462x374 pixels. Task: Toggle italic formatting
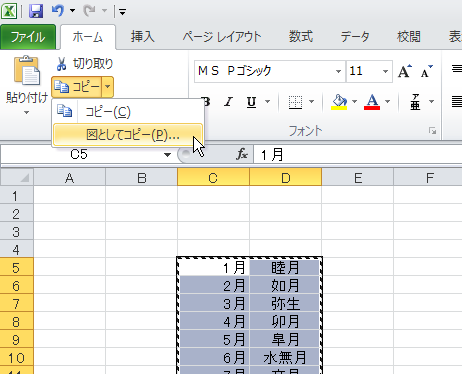click(228, 101)
